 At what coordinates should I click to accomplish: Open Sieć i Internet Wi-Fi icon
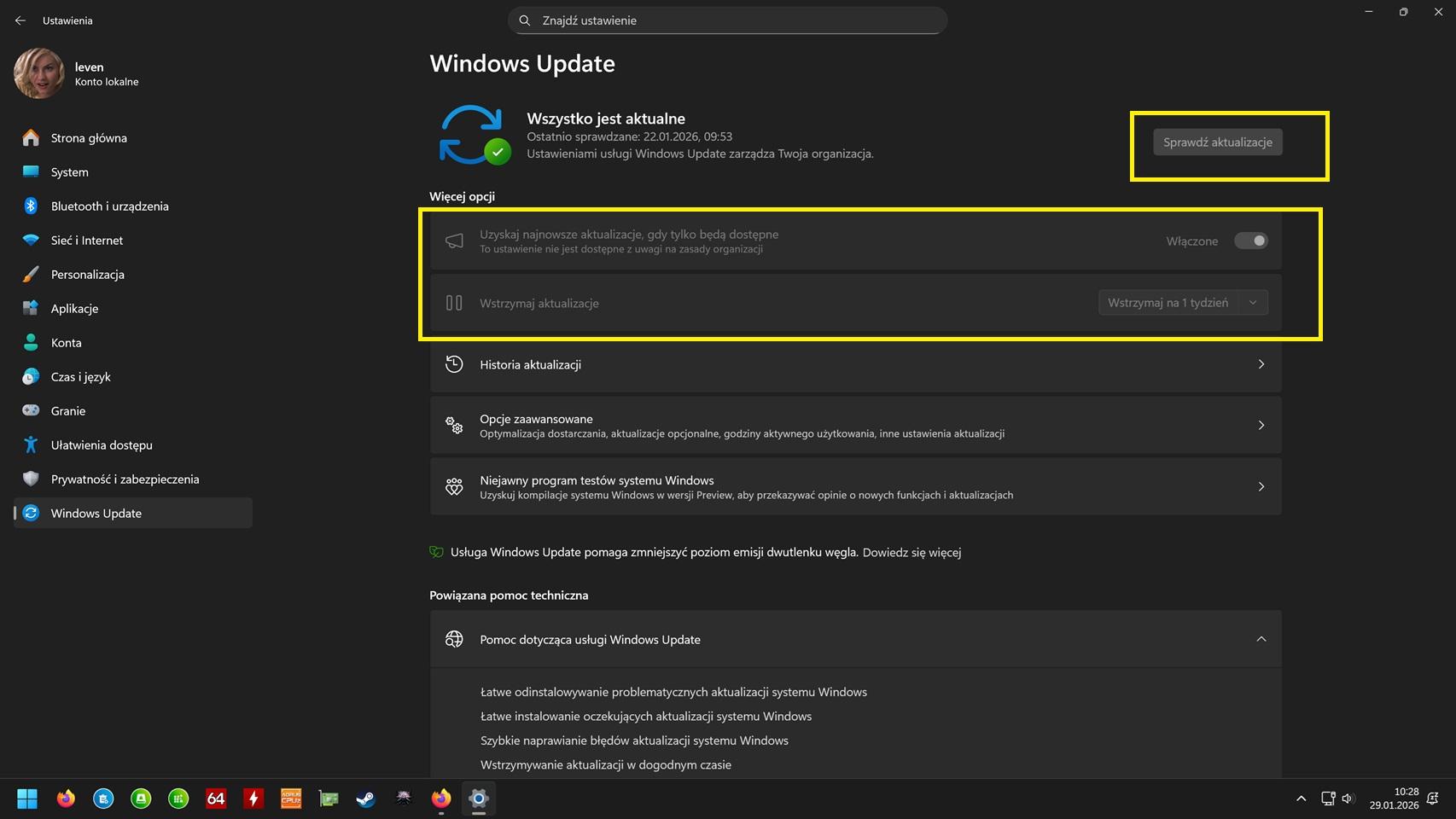(31, 240)
